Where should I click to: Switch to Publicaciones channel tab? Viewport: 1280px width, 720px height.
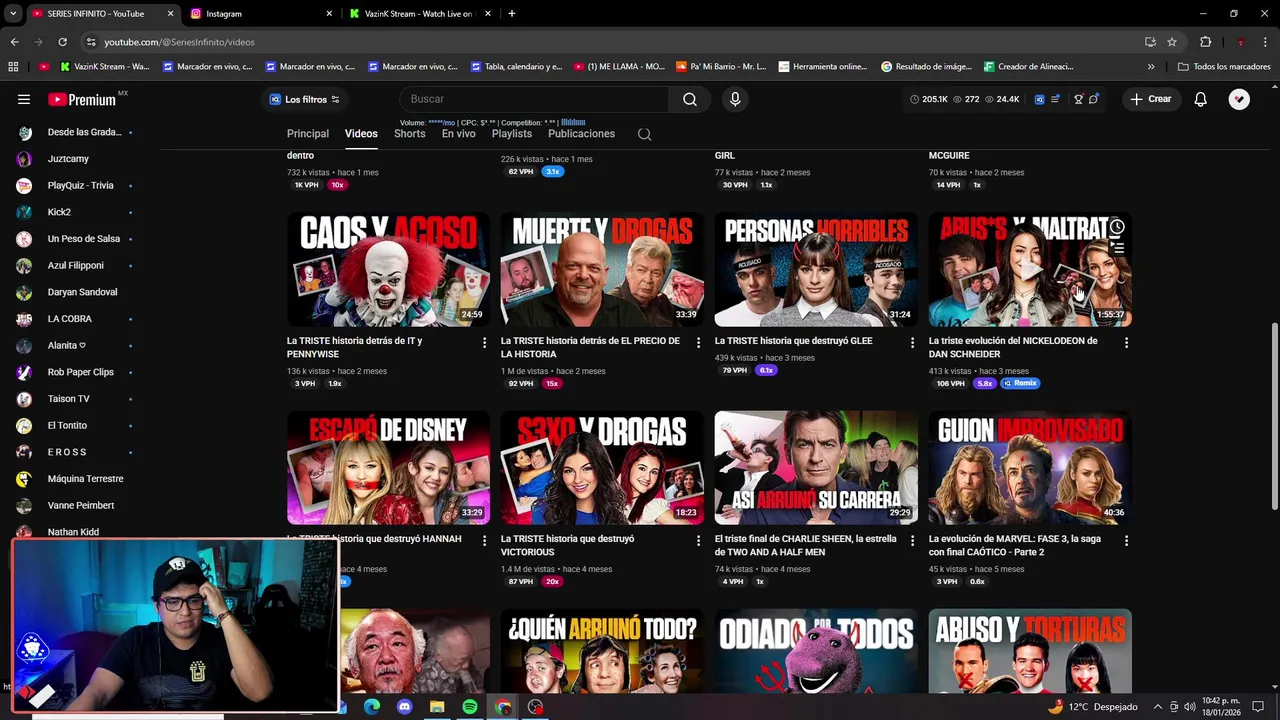581,134
